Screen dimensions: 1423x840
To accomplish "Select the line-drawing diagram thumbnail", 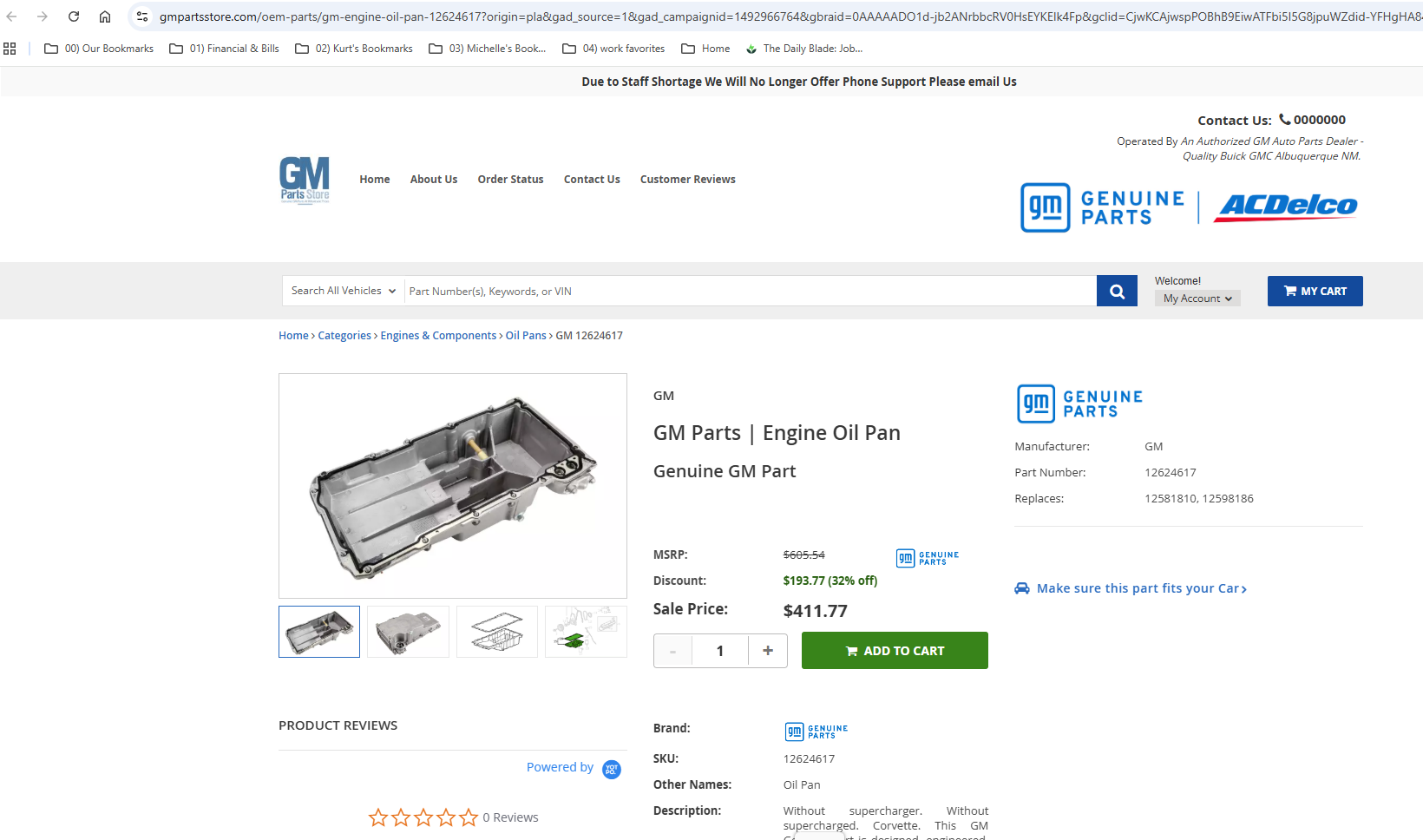I will (497, 632).
